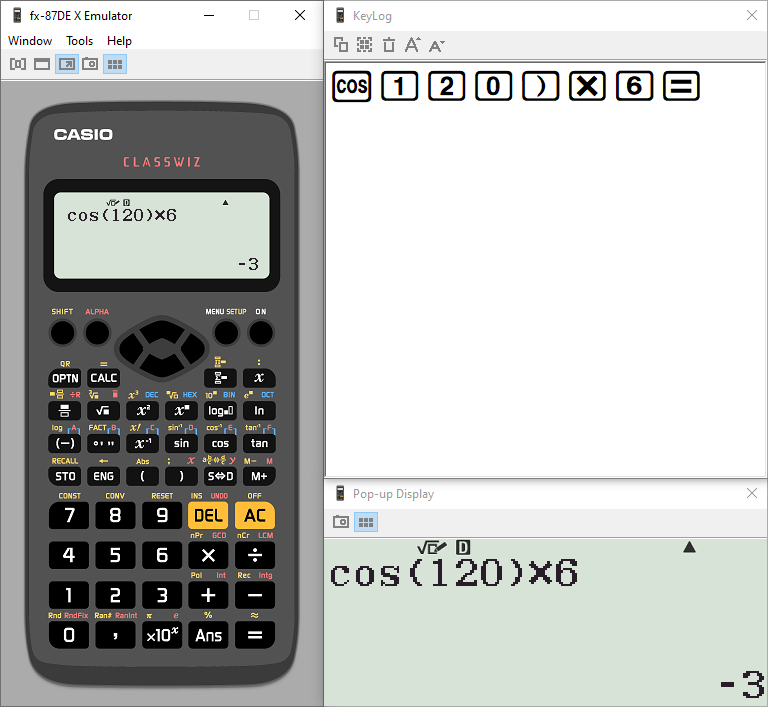The image size is (768, 707).
Task: Toggle the grid icon in emulator toolbar
Action: [115, 64]
